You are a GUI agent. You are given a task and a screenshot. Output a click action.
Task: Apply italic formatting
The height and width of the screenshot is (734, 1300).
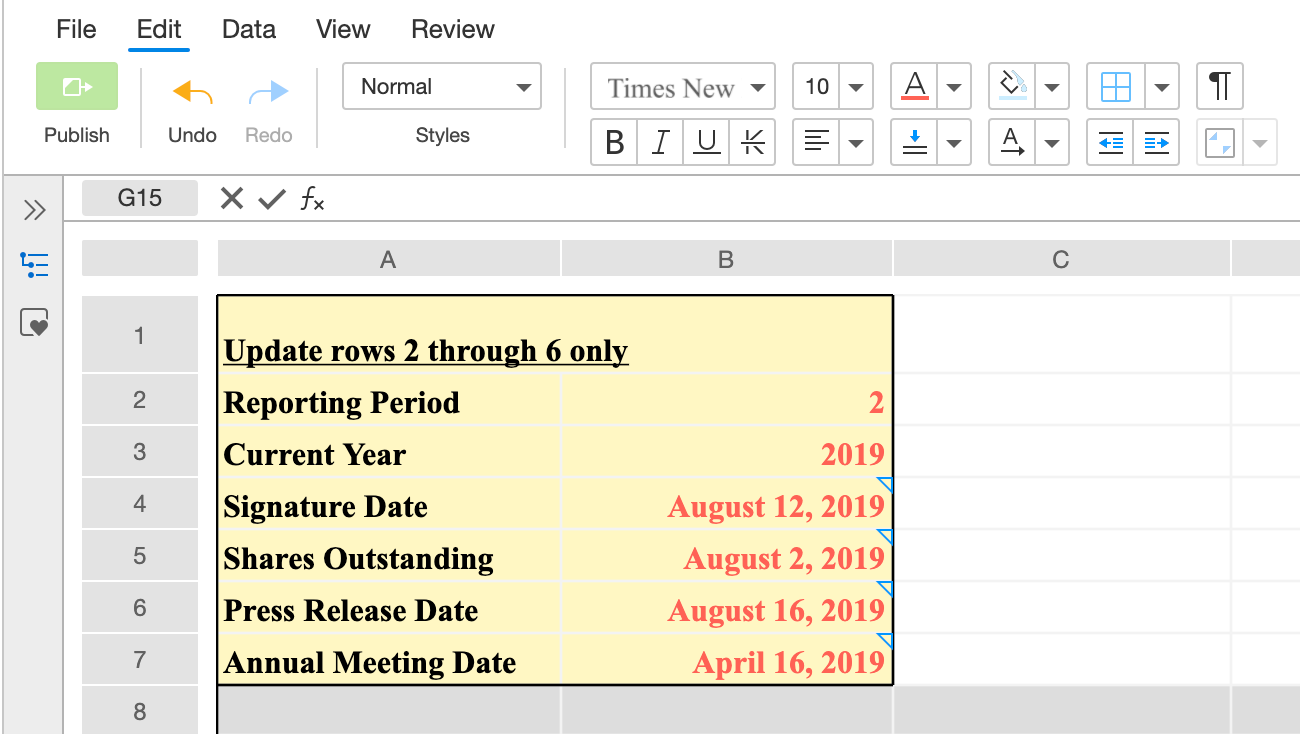(x=660, y=142)
